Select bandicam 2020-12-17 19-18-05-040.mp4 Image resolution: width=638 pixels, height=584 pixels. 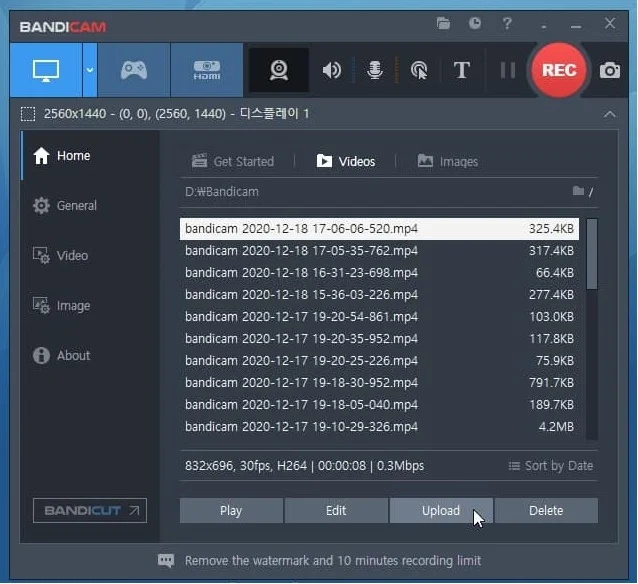pyautogui.click(x=379, y=405)
